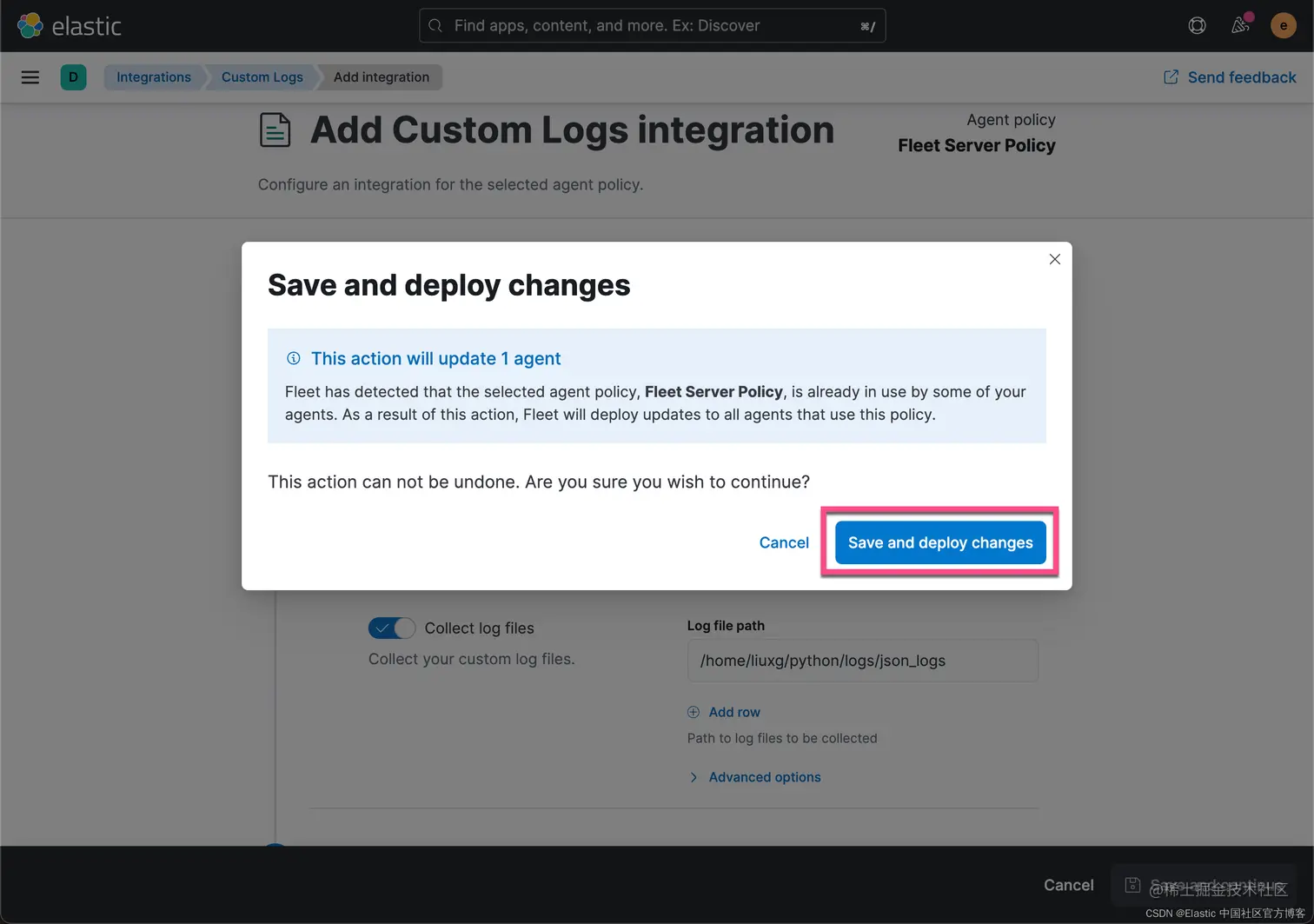This screenshot has width=1314, height=924.
Task: Click the 'Save and deploy changes' dialog title
Action: [448, 285]
